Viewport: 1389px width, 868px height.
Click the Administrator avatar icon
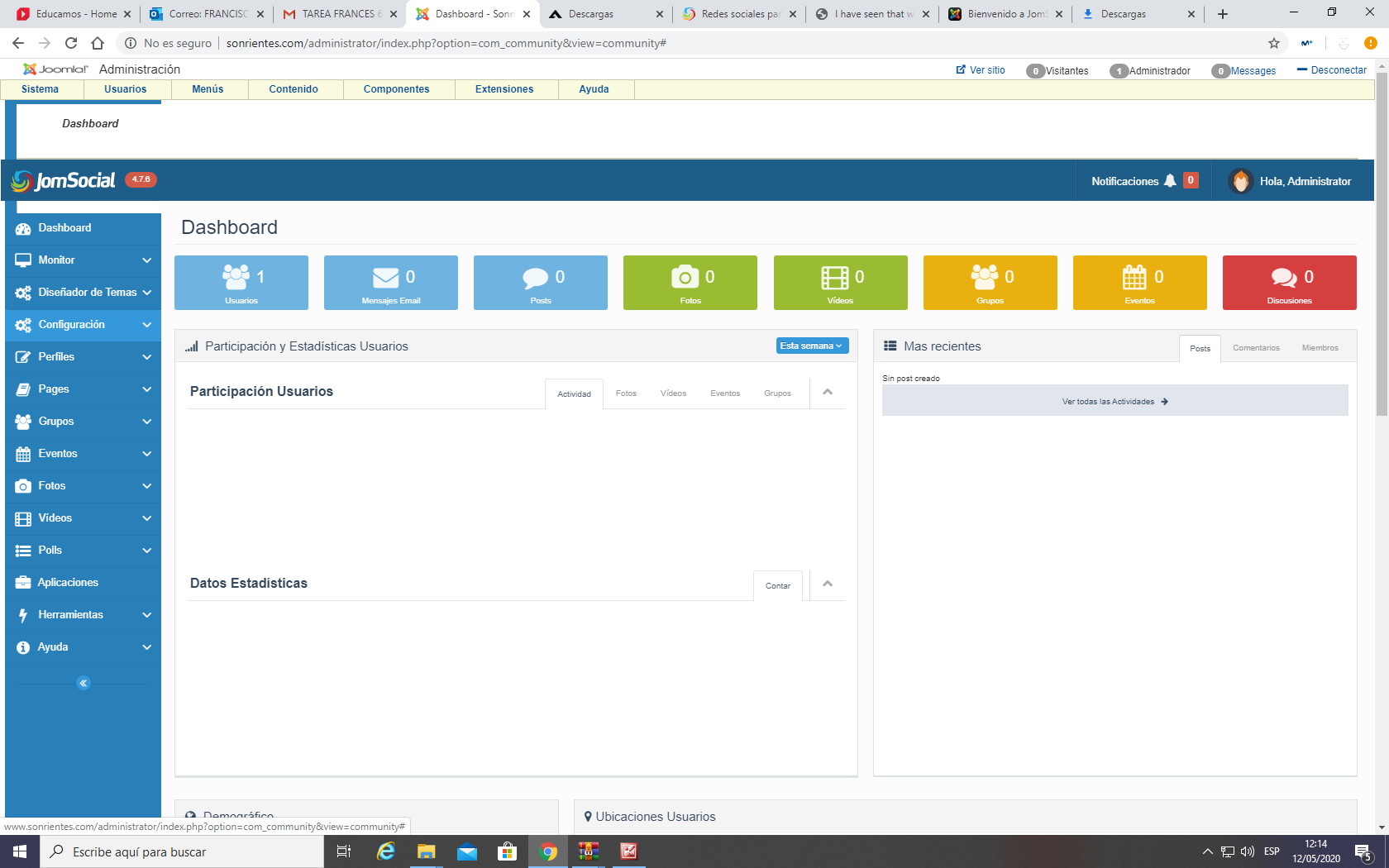point(1240,181)
